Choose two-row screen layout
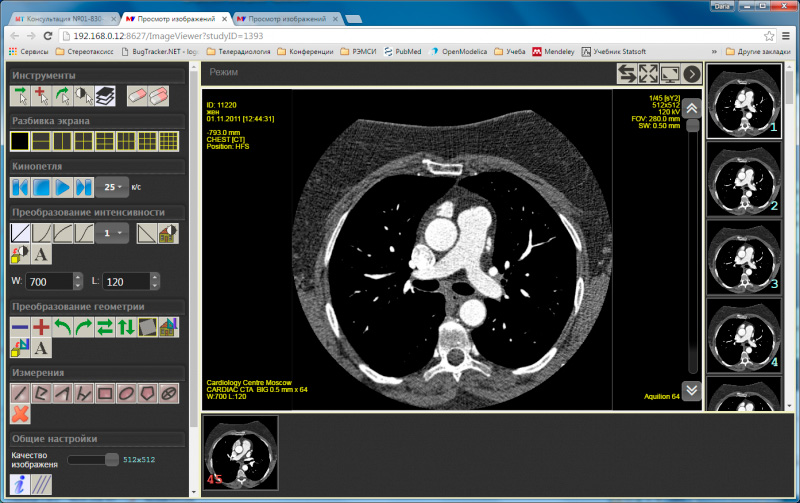Image resolution: width=800 pixels, height=503 pixels. (x=41, y=141)
